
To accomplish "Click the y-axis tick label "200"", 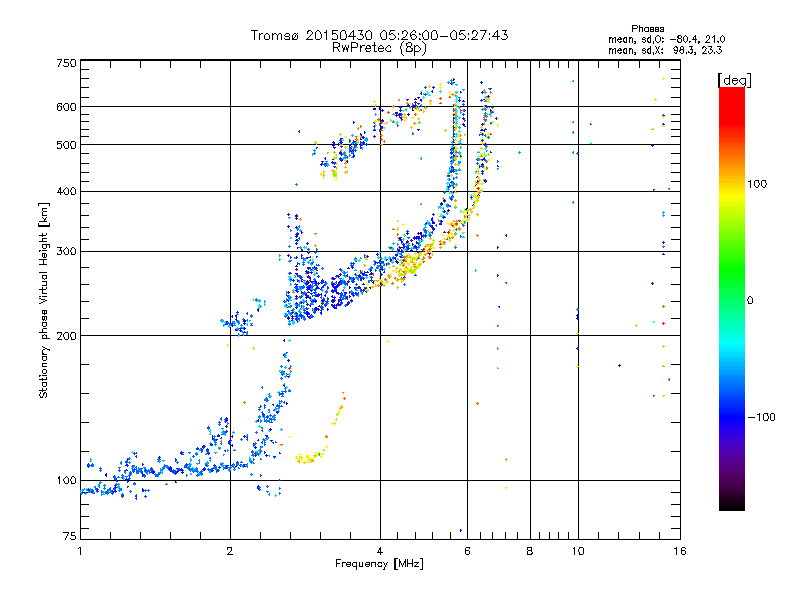I will tap(66, 336).
